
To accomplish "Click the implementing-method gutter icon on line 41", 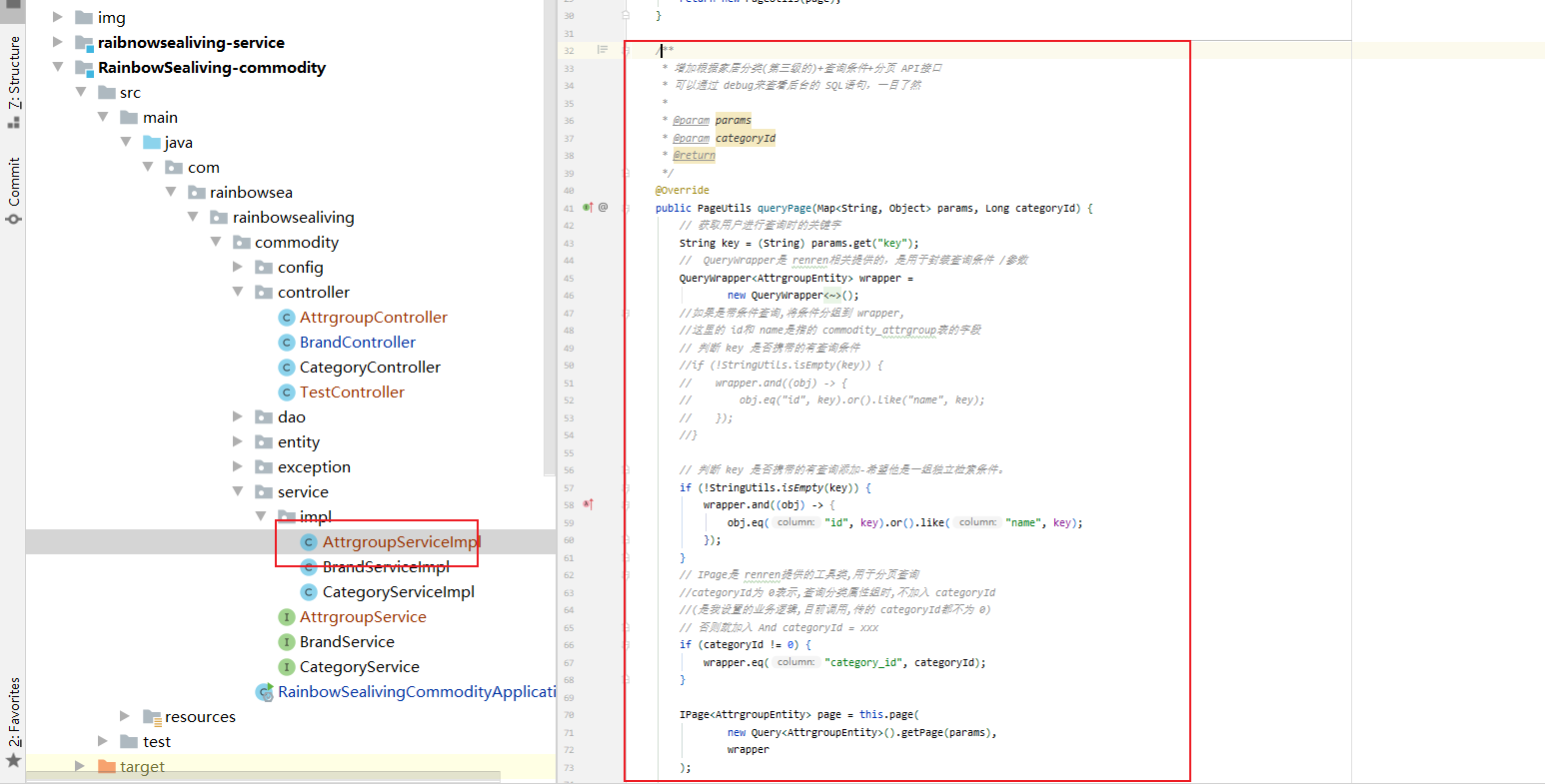I will point(589,207).
